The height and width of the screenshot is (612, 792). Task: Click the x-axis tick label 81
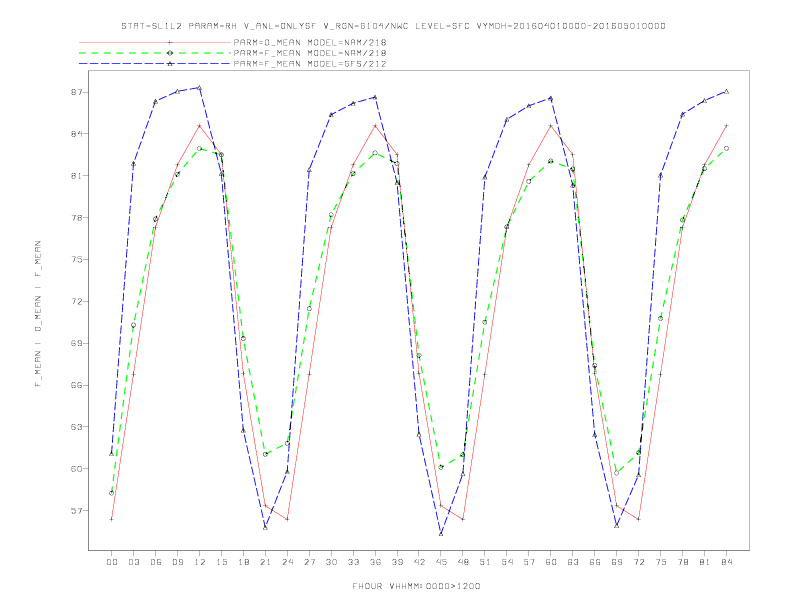pos(705,562)
